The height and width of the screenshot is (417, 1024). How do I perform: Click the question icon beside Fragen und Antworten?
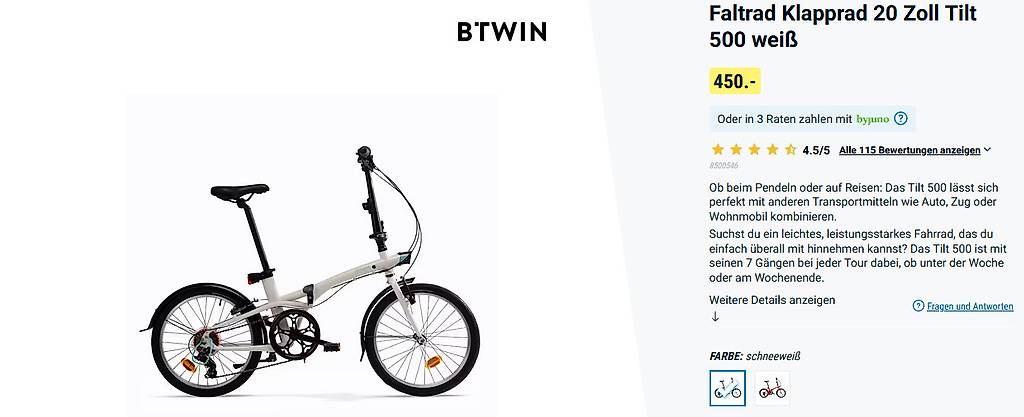point(918,306)
